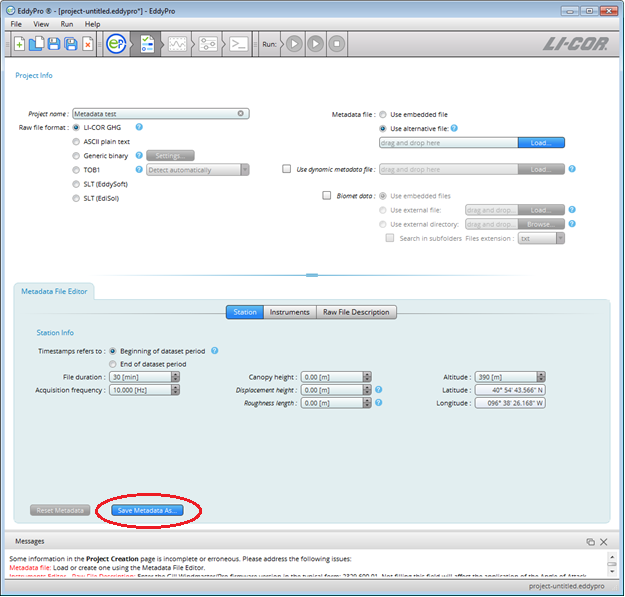Click the New Project toolbar icon
Screen dimensions: 625x597
19,44
